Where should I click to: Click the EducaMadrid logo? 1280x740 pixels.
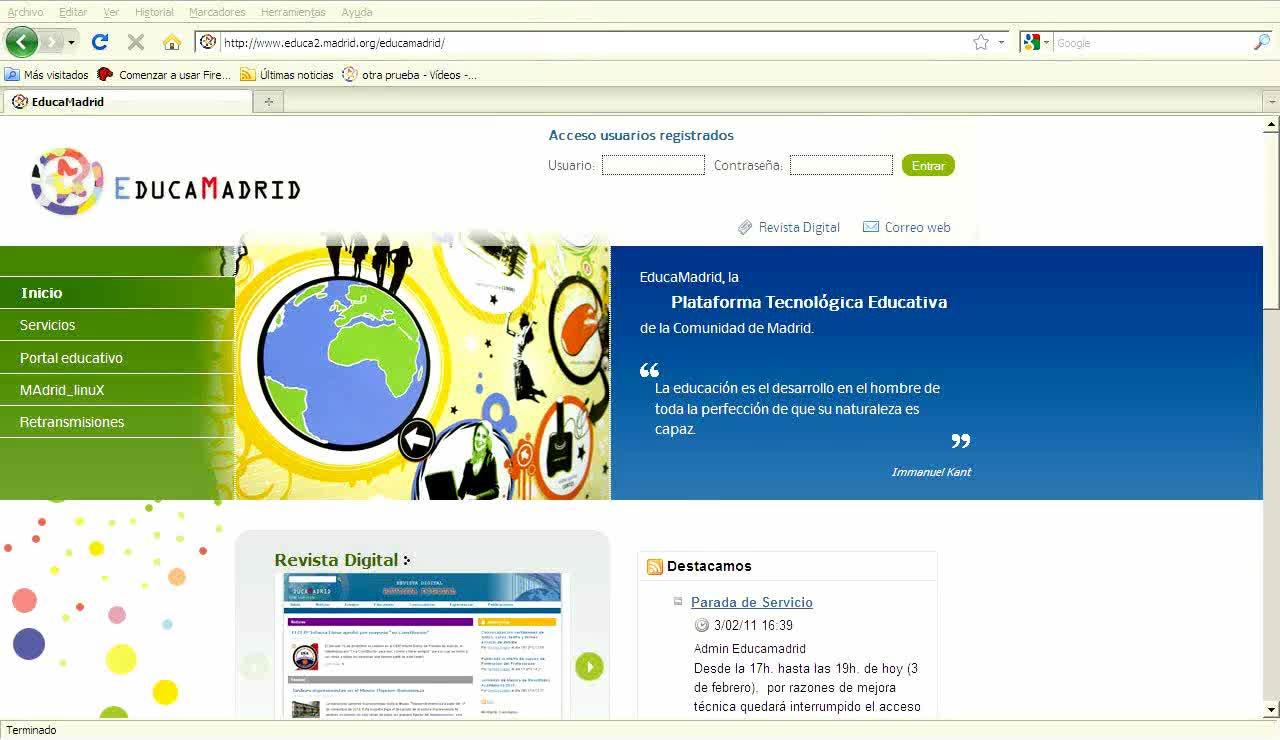coord(166,182)
